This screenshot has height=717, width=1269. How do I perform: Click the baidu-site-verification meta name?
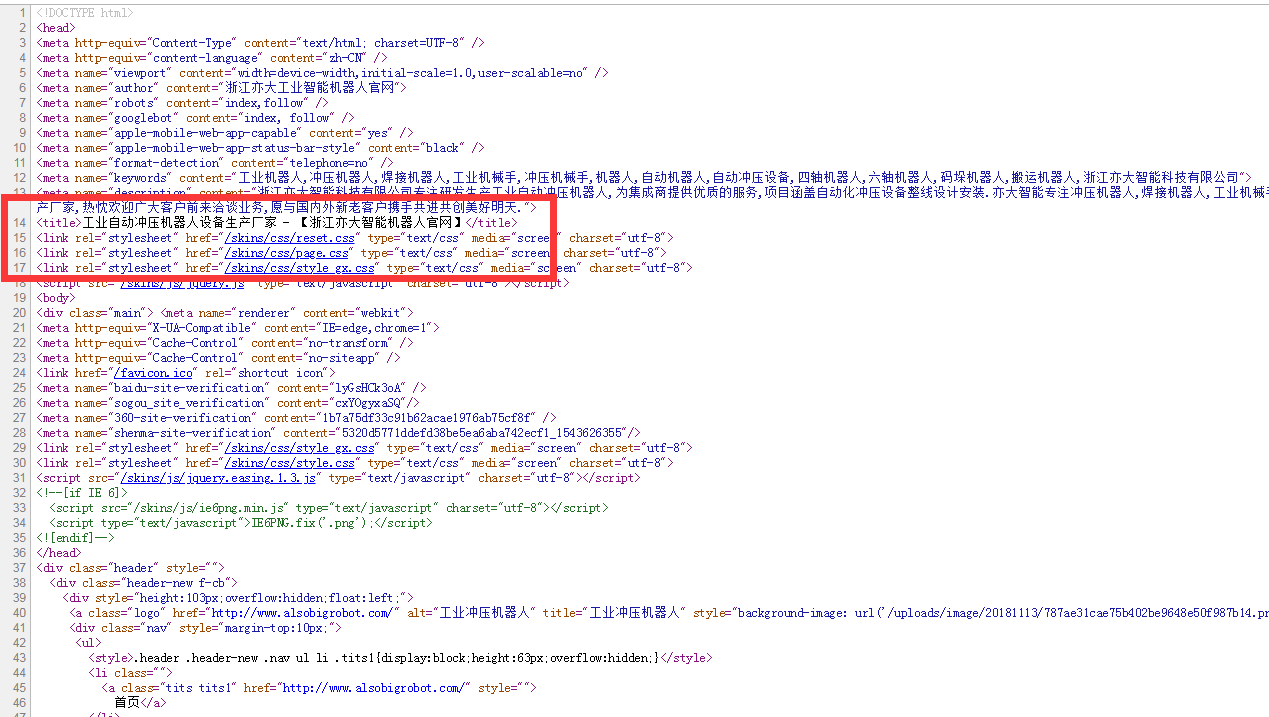pyautogui.click(x=188, y=388)
